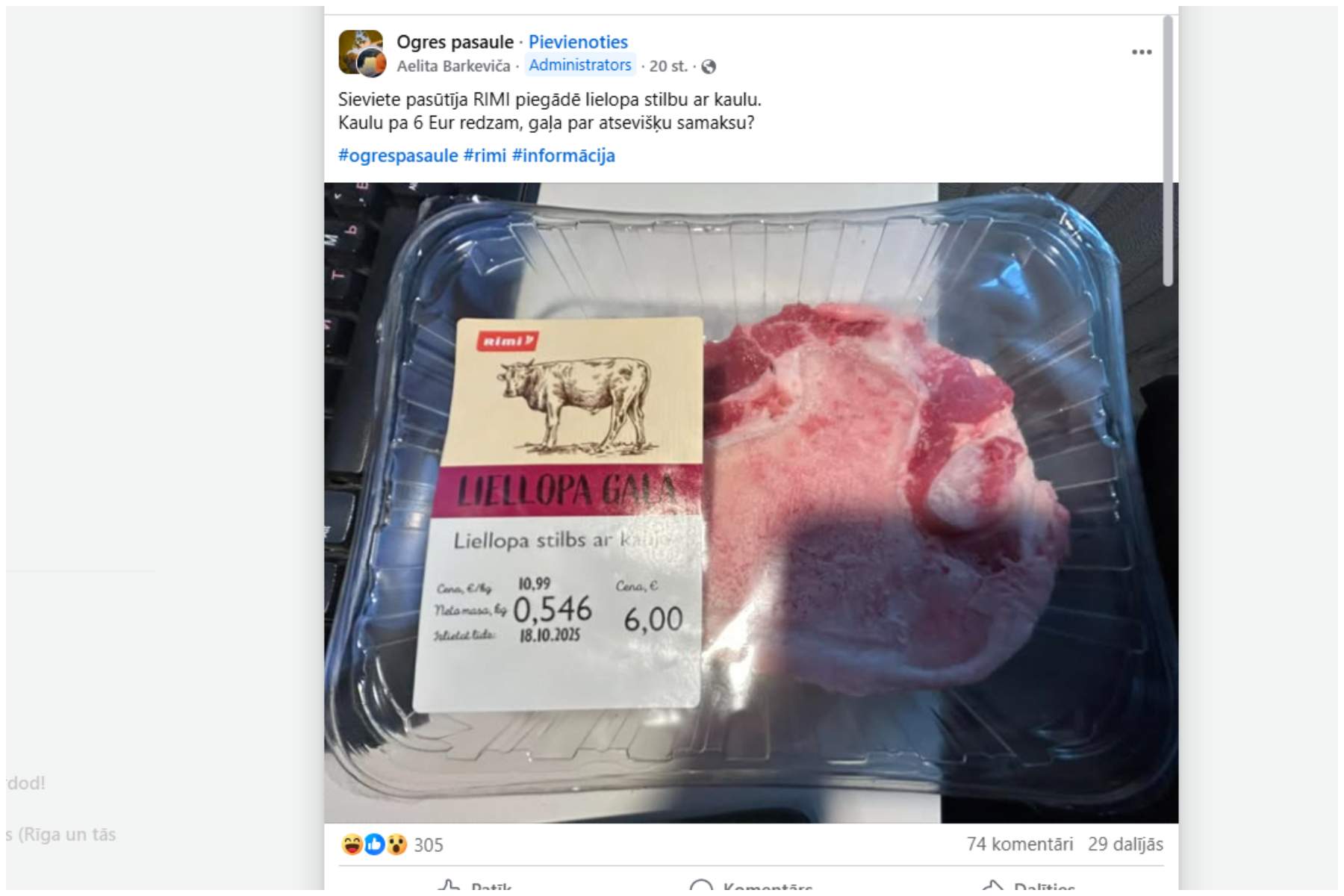Open the beef package photo

pos(751,503)
